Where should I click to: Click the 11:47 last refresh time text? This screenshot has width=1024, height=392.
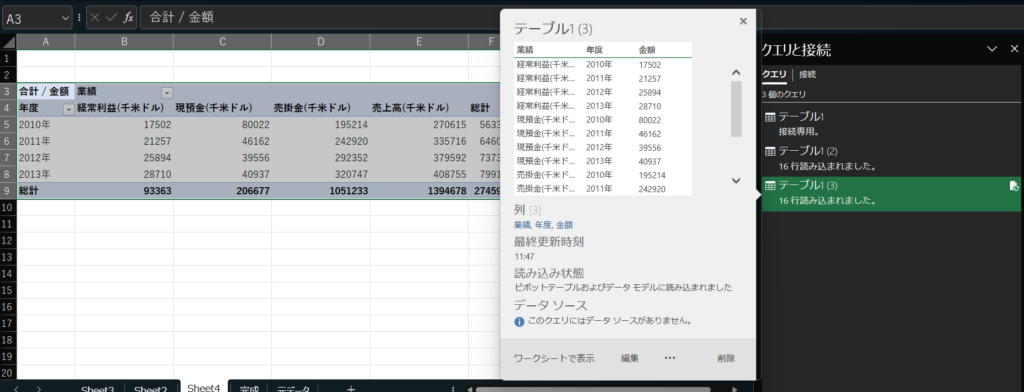[x=524, y=257]
